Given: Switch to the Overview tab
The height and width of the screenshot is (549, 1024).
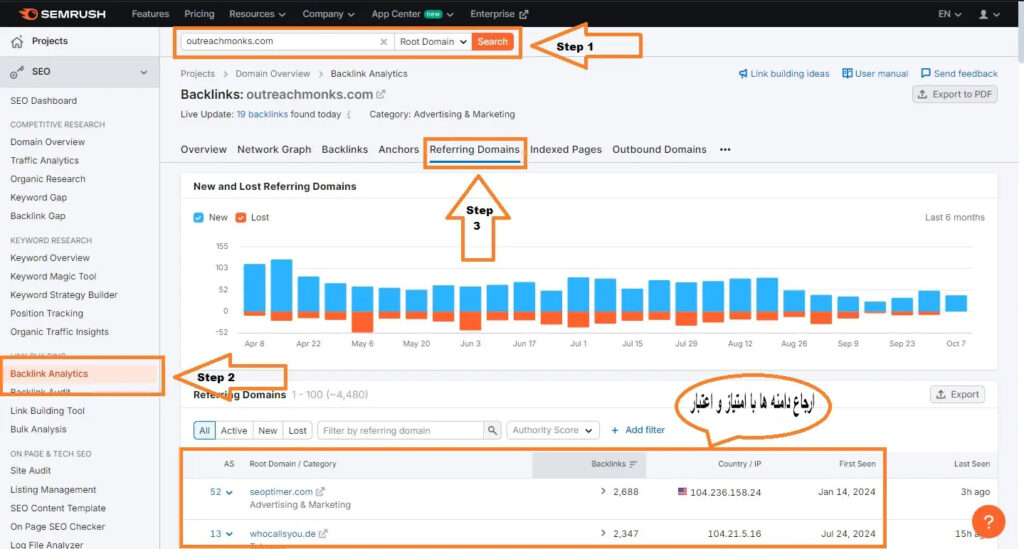Looking at the screenshot, I should pyautogui.click(x=203, y=149).
